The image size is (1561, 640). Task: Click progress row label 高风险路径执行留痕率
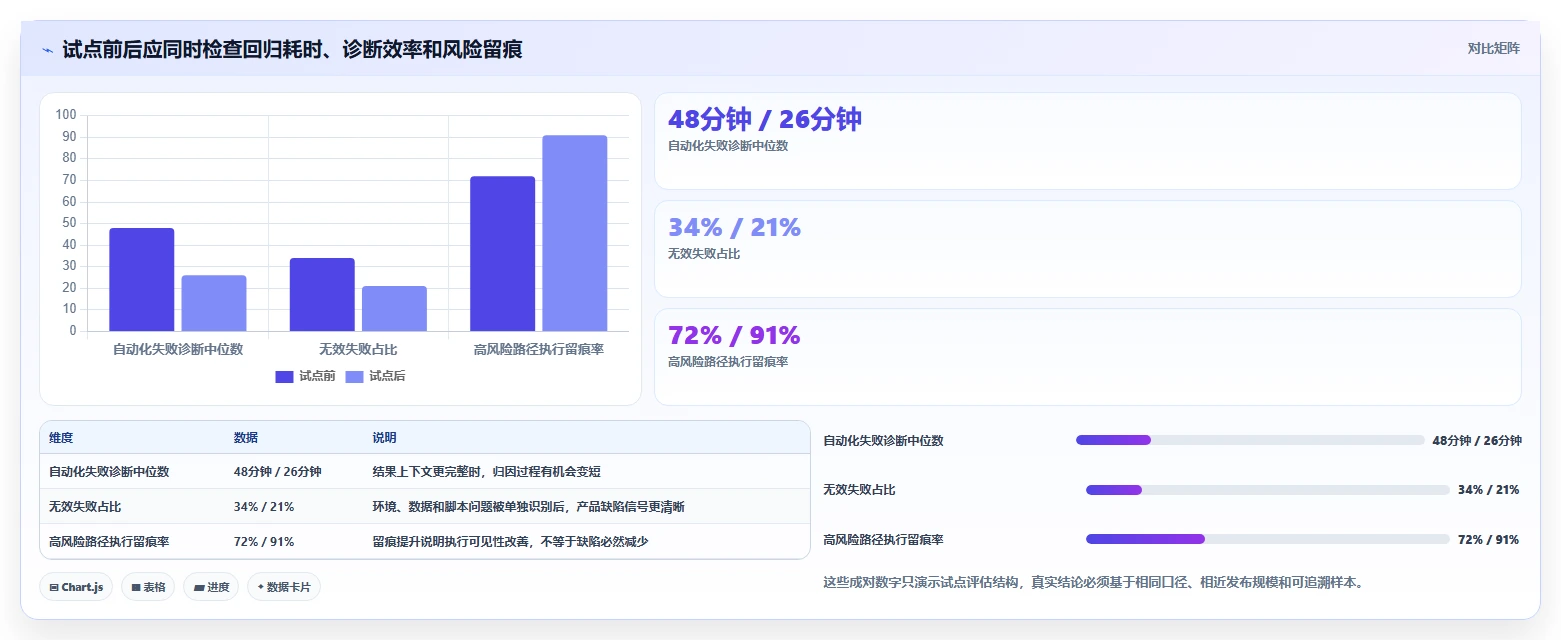883,539
